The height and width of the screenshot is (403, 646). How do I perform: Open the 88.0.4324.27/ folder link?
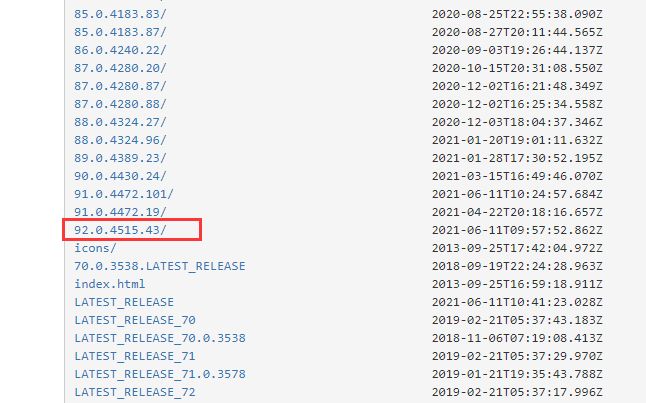120,122
